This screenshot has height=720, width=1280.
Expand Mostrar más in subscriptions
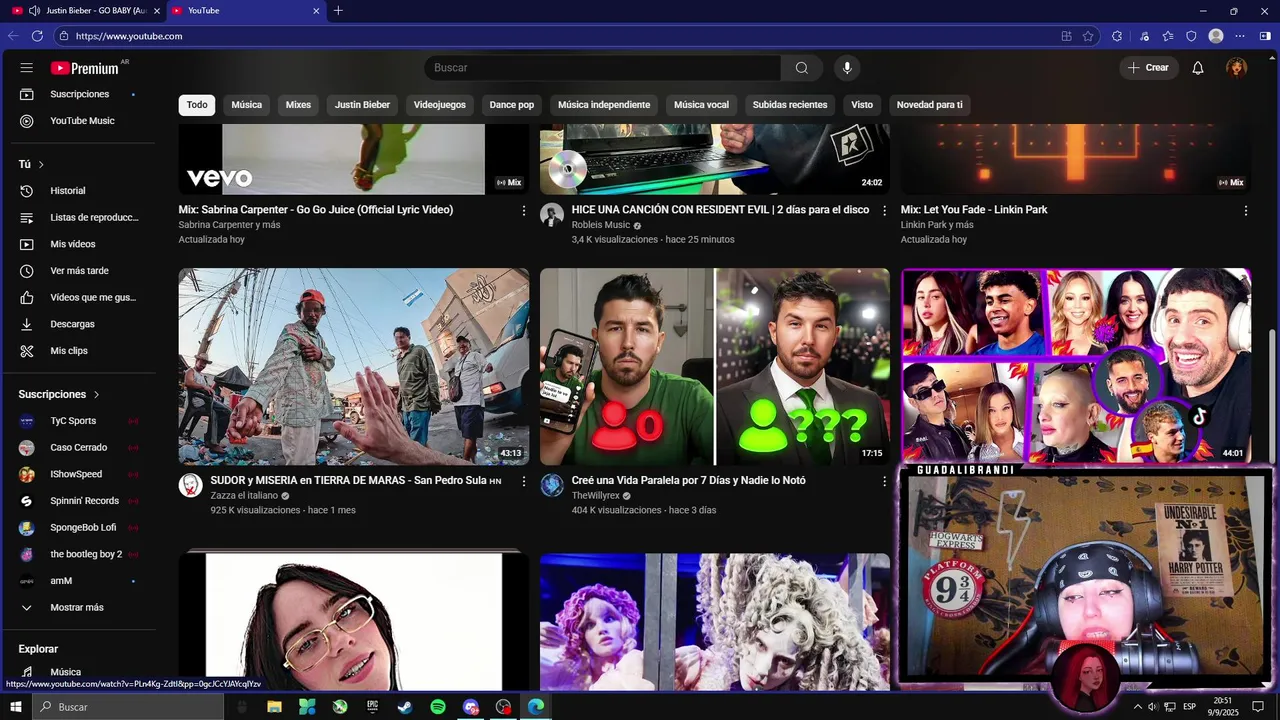[78, 608]
